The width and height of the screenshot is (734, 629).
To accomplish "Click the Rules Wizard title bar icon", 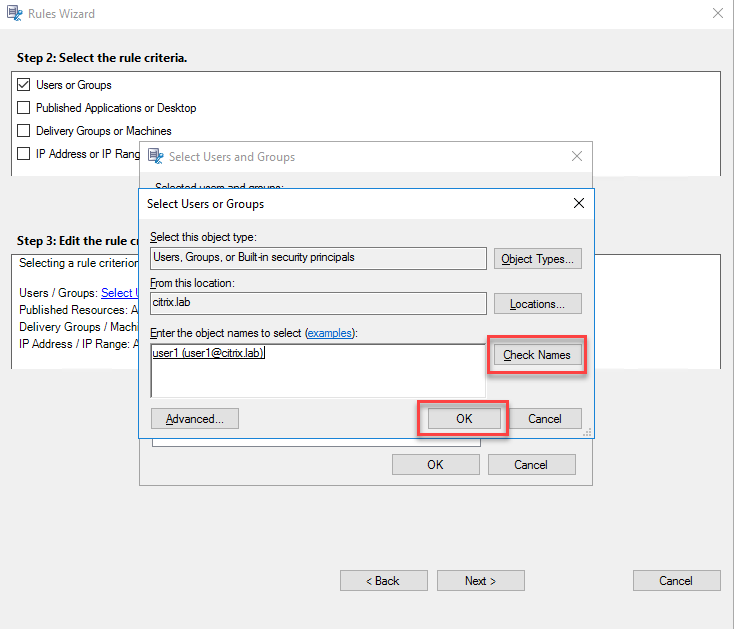I will tap(12, 14).
